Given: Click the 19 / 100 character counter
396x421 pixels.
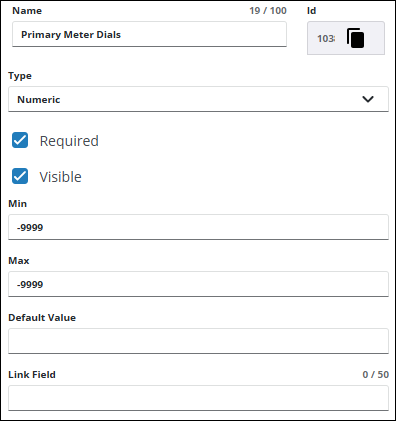Looking at the screenshot, I should click(268, 11).
